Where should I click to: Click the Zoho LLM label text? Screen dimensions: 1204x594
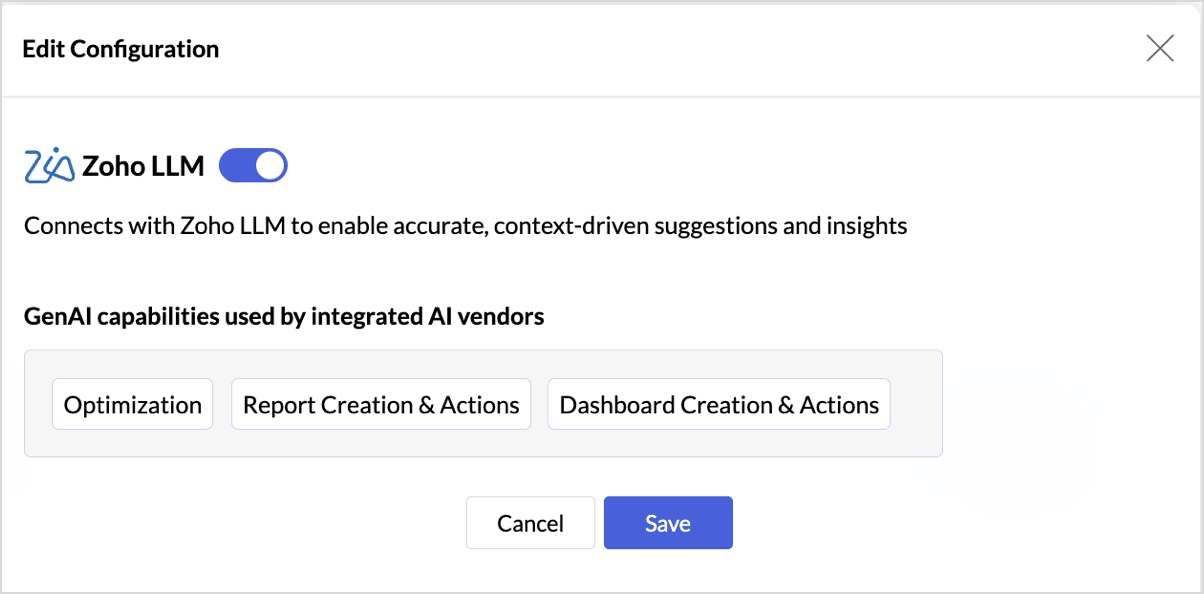143,167
